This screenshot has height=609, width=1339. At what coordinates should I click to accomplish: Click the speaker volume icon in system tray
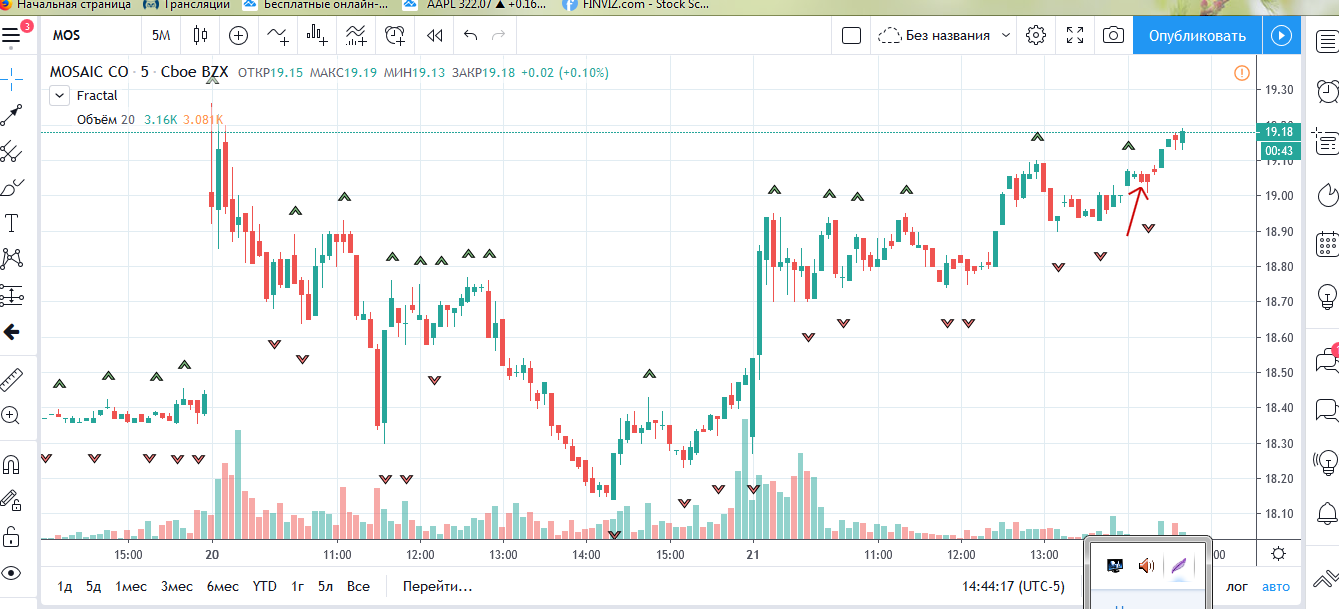pos(1146,567)
